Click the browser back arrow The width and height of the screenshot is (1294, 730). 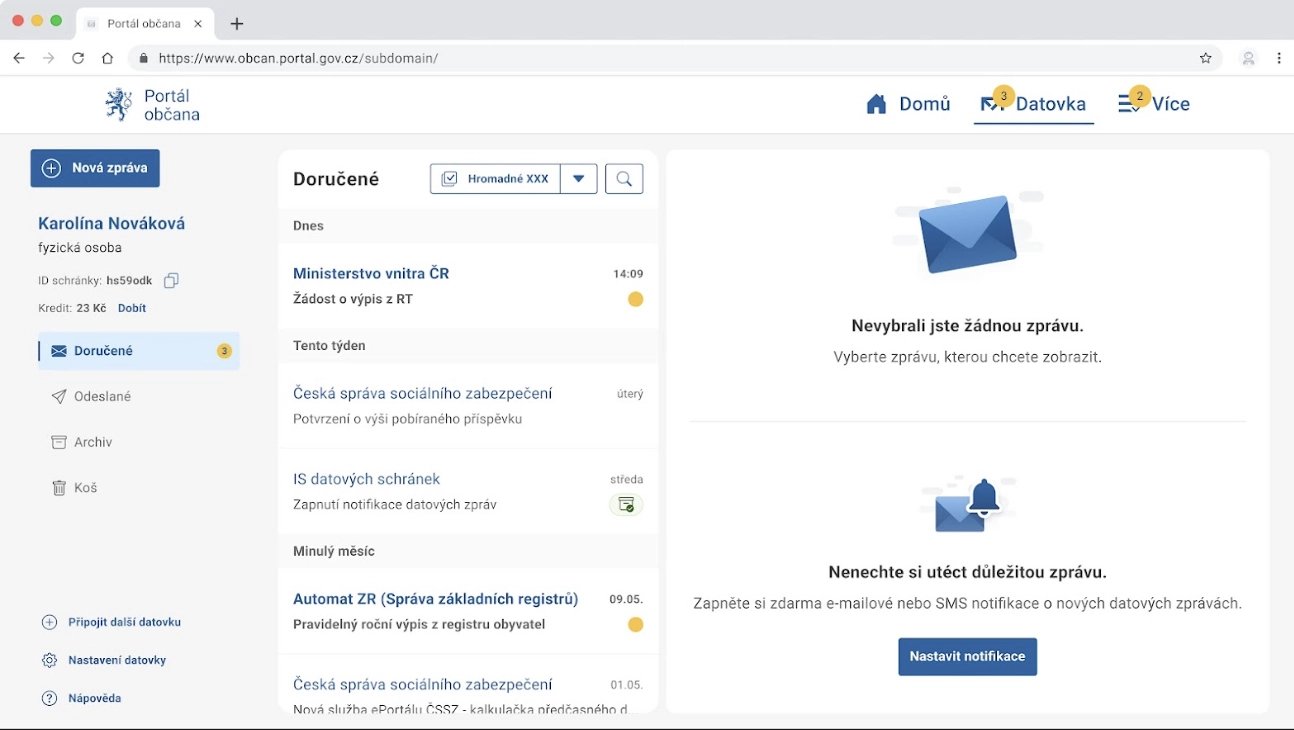[19, 58]
